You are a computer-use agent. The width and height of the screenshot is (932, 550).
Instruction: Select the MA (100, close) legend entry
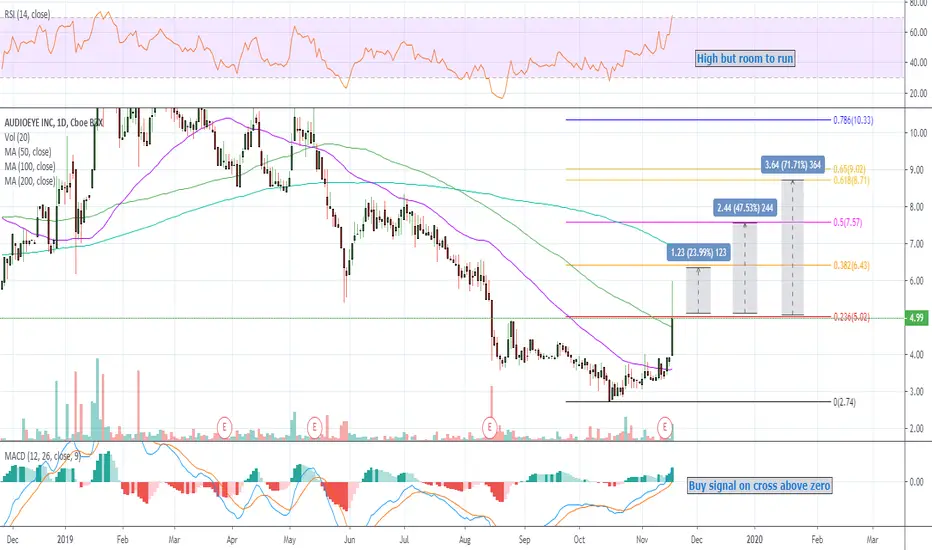click(x=30, y=166)
